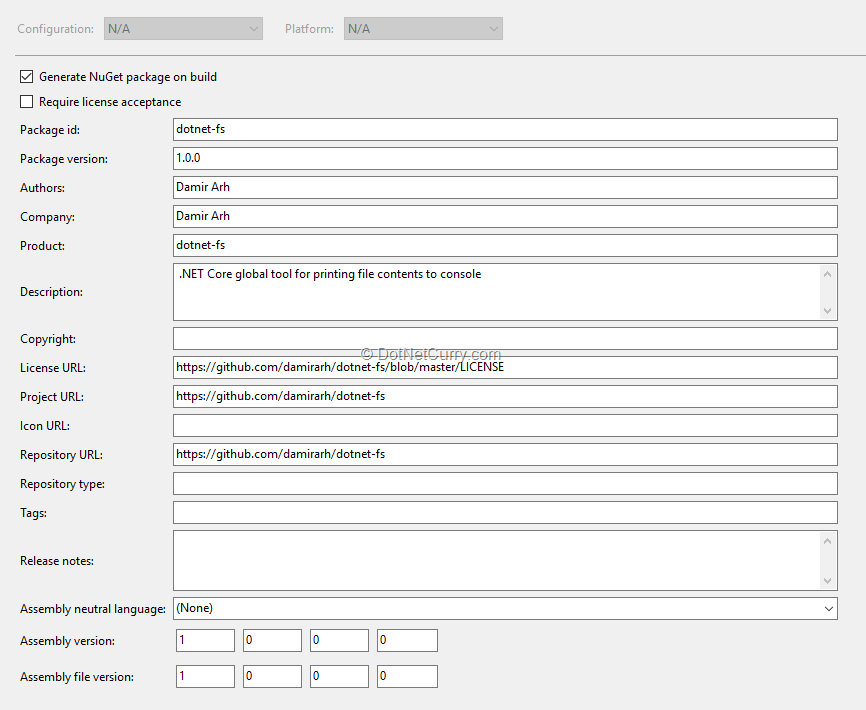Focus the Company text field
This screenshot has width=866, height=710.
[505, 216]
